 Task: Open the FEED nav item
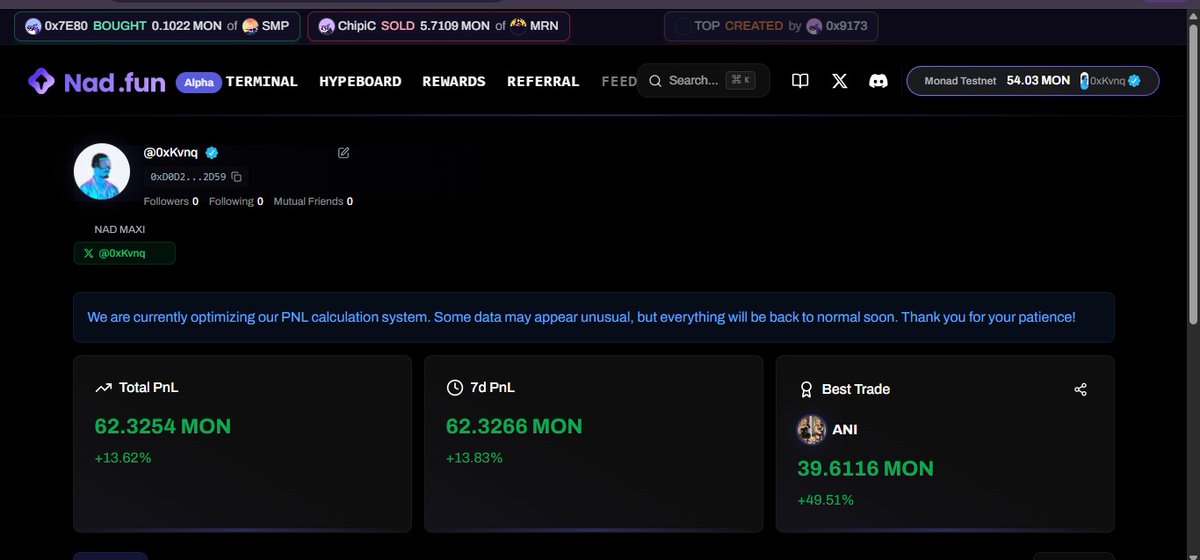[x=619, y=81]
